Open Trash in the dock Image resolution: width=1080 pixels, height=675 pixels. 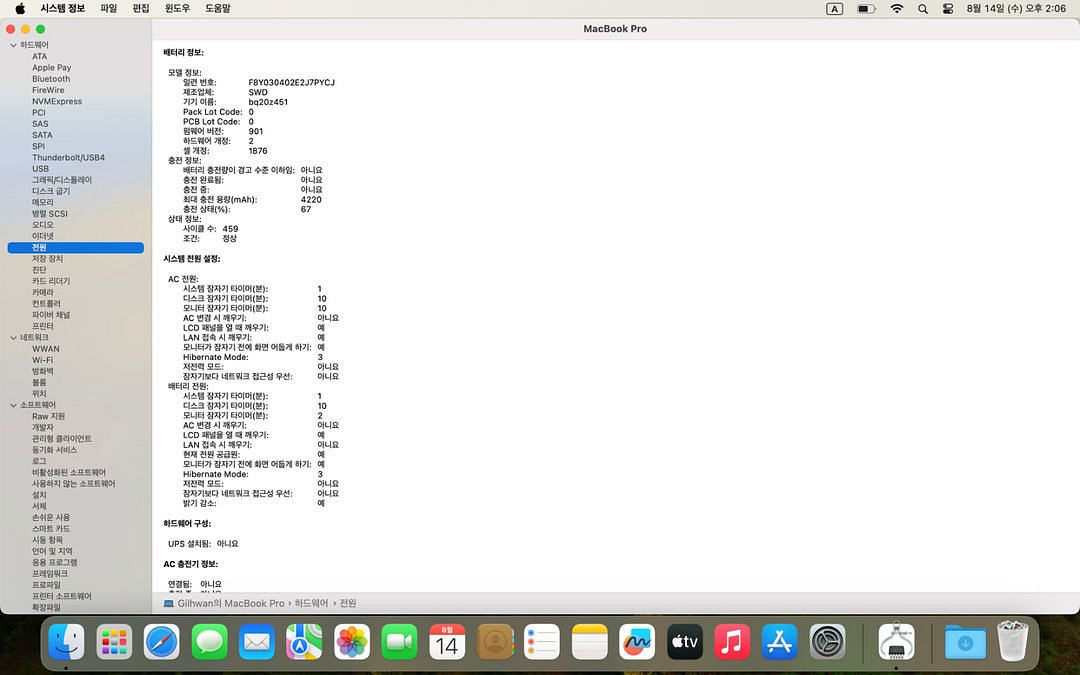pos(1012,642)
